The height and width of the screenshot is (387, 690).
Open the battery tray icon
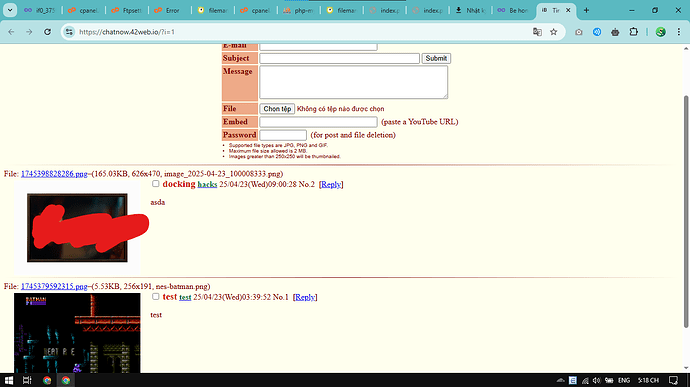point(609,380)
